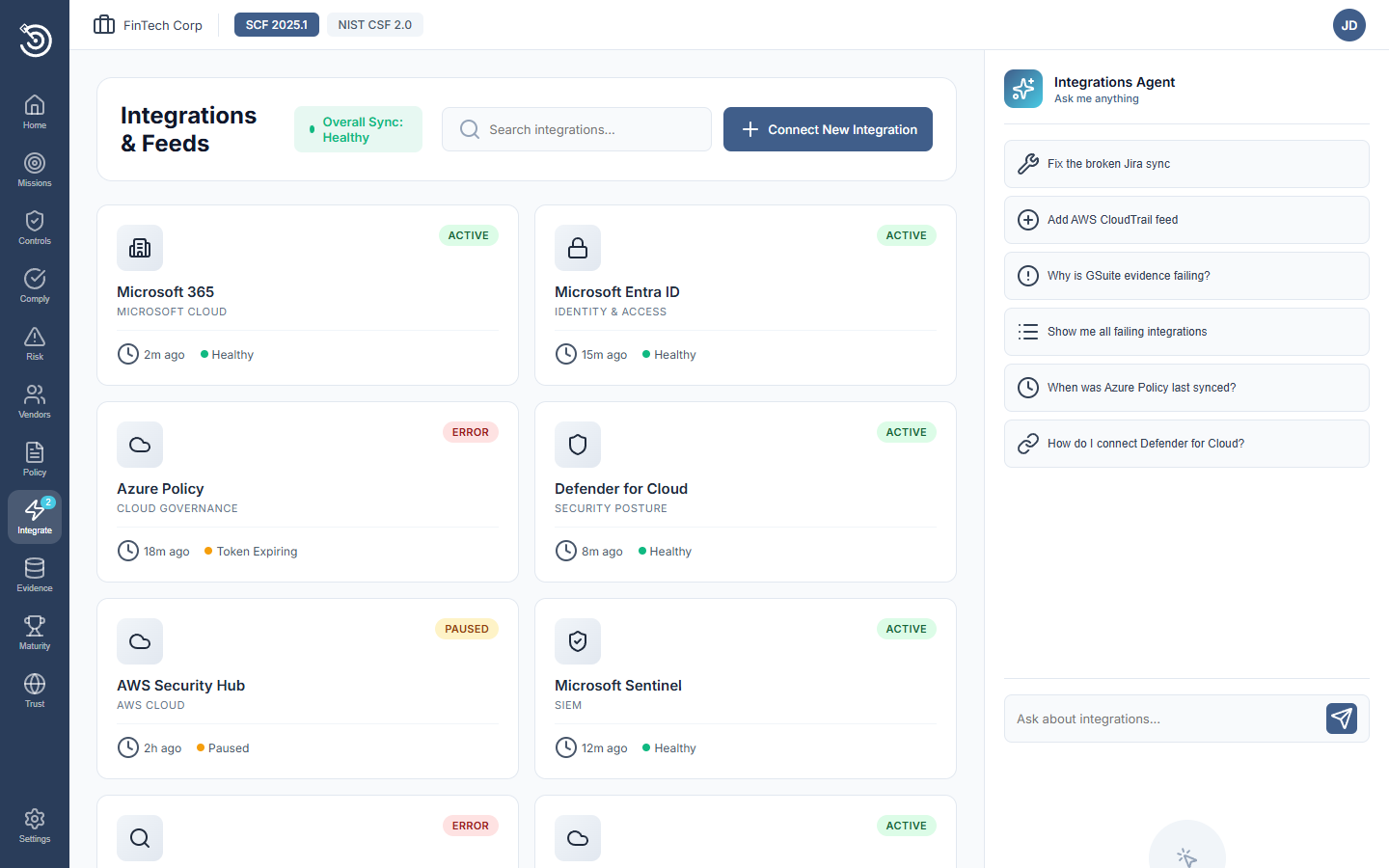The width and height of the screenshot is (1389, 868).
Task: Choose 'Show me all failing integrations' suggestion
Action: tap(1186, 332)
